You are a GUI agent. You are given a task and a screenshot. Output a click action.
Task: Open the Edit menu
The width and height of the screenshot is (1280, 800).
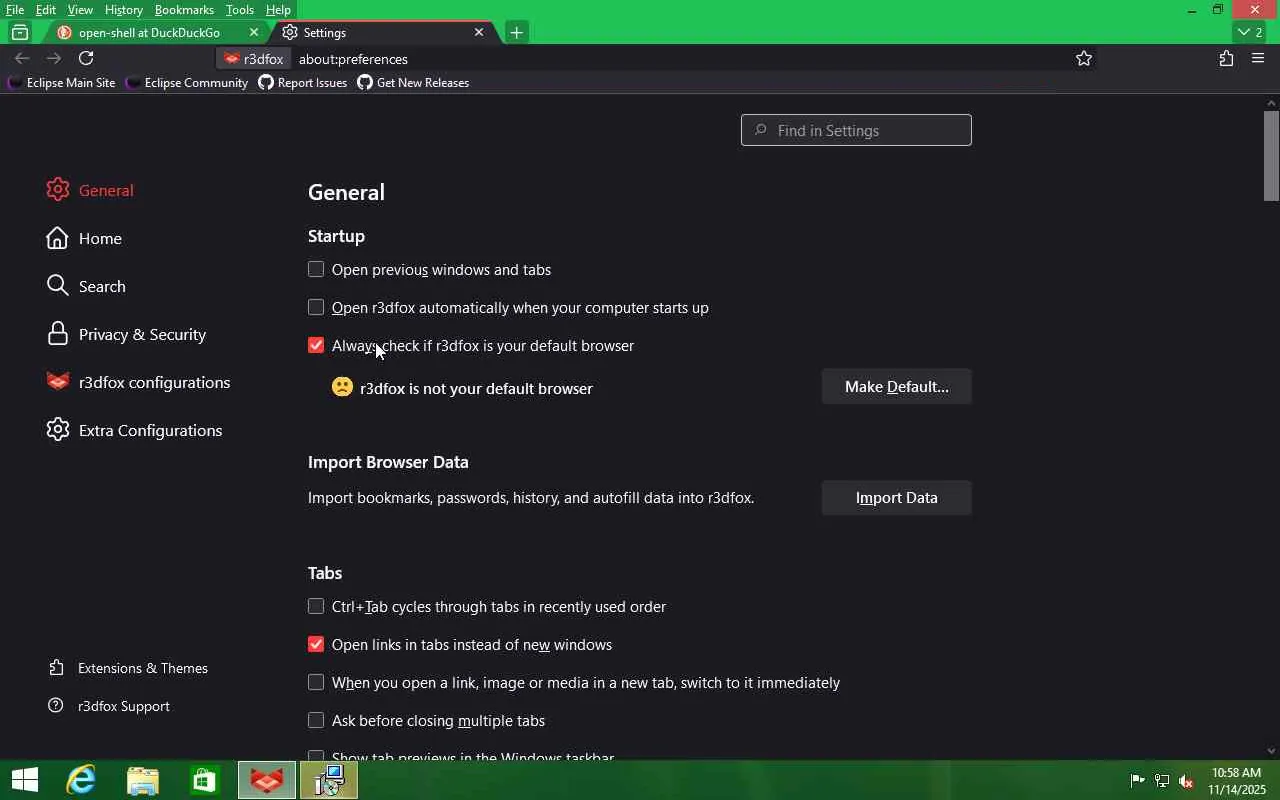coord(46,10)
